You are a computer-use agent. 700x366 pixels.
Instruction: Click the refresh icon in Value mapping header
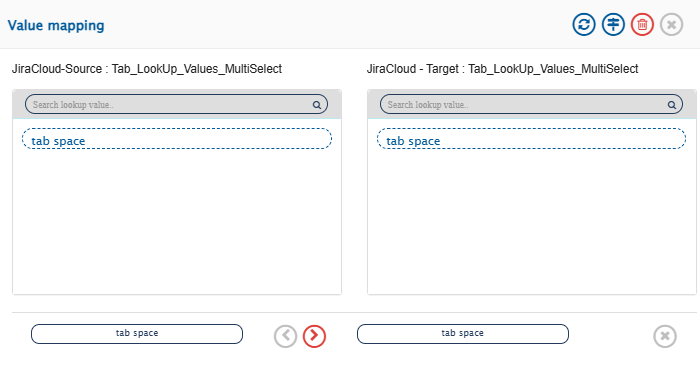point(584,24)
